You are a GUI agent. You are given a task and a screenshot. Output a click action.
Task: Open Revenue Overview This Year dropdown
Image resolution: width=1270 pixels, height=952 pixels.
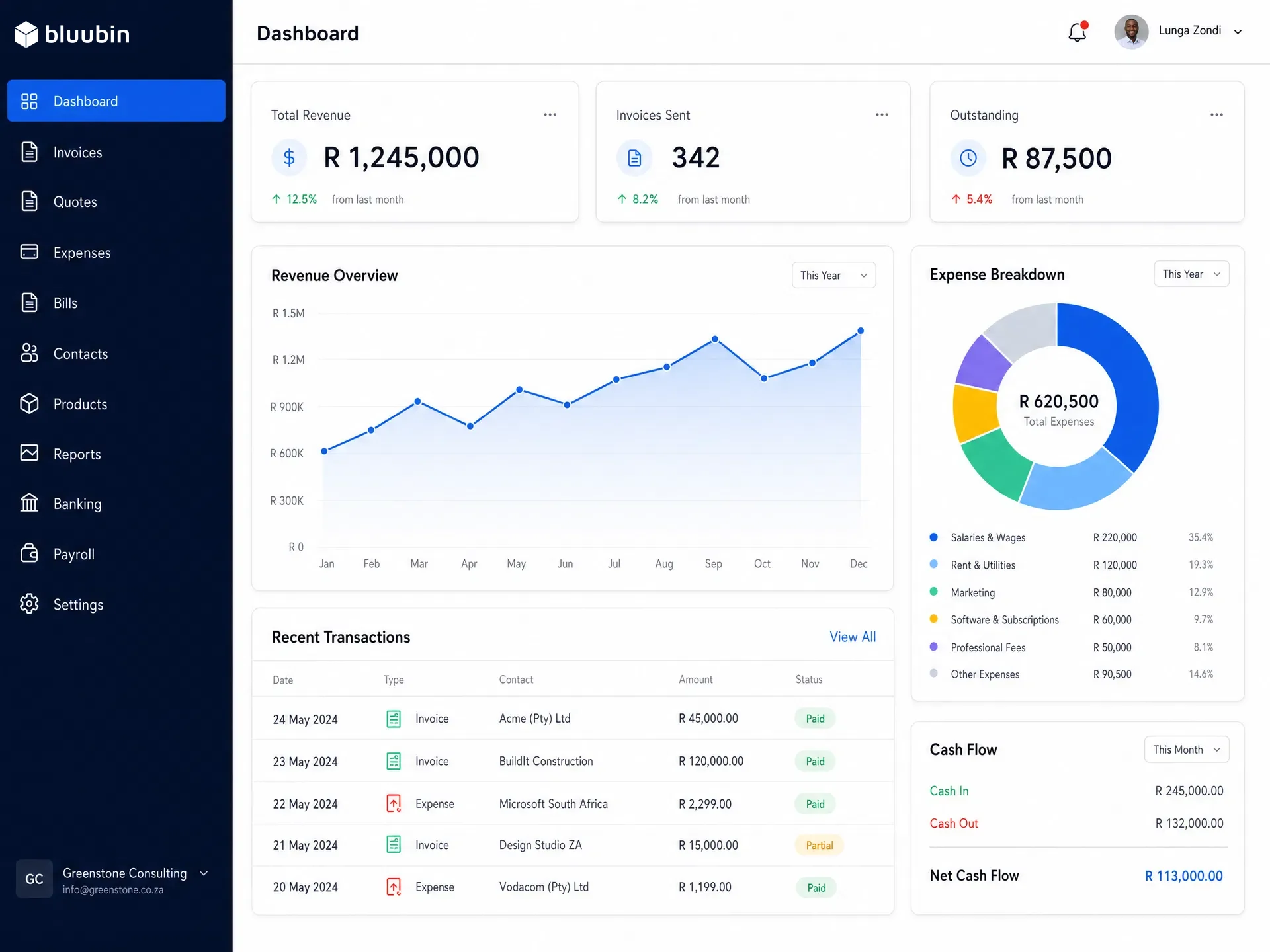833,275
